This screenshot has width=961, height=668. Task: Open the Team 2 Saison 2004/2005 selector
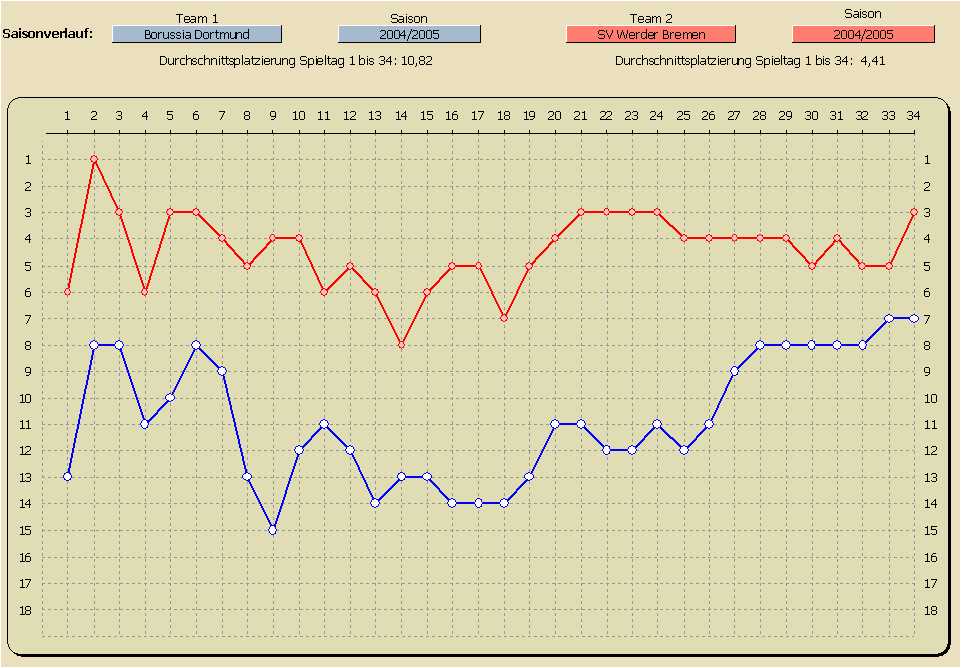click(x=863, y=34)
